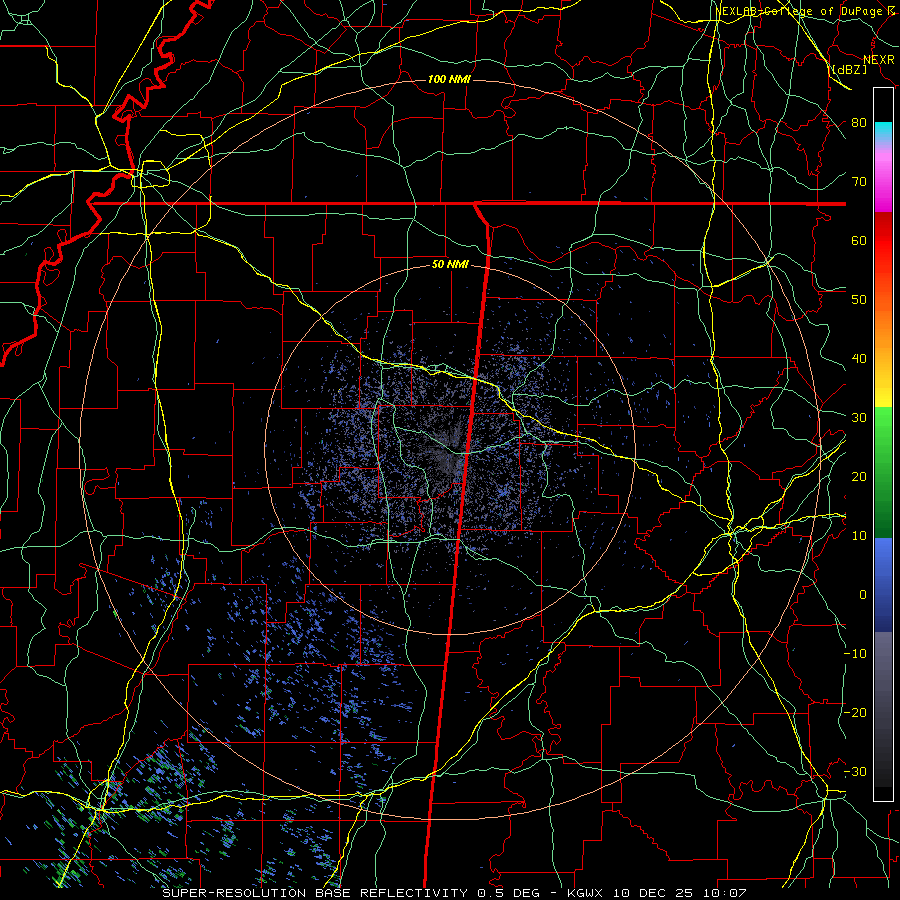Click the -10 value on the color scale
The height and width of the screenshot is (900, 900).
pyautogui.click(x=855, y=654)
